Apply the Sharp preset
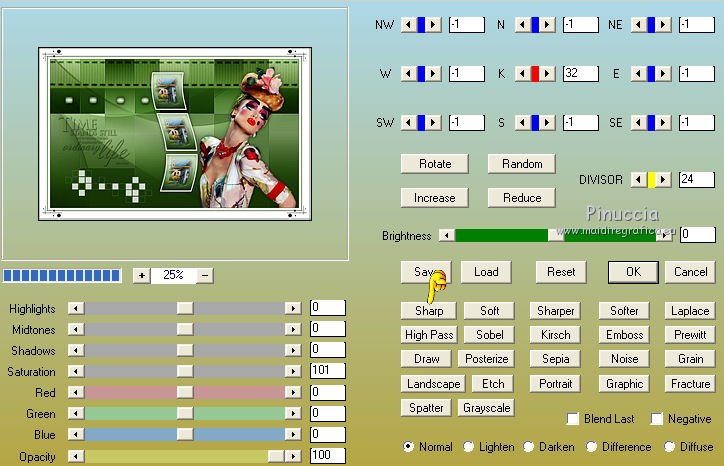724x466 pixels. click(428, 311)
